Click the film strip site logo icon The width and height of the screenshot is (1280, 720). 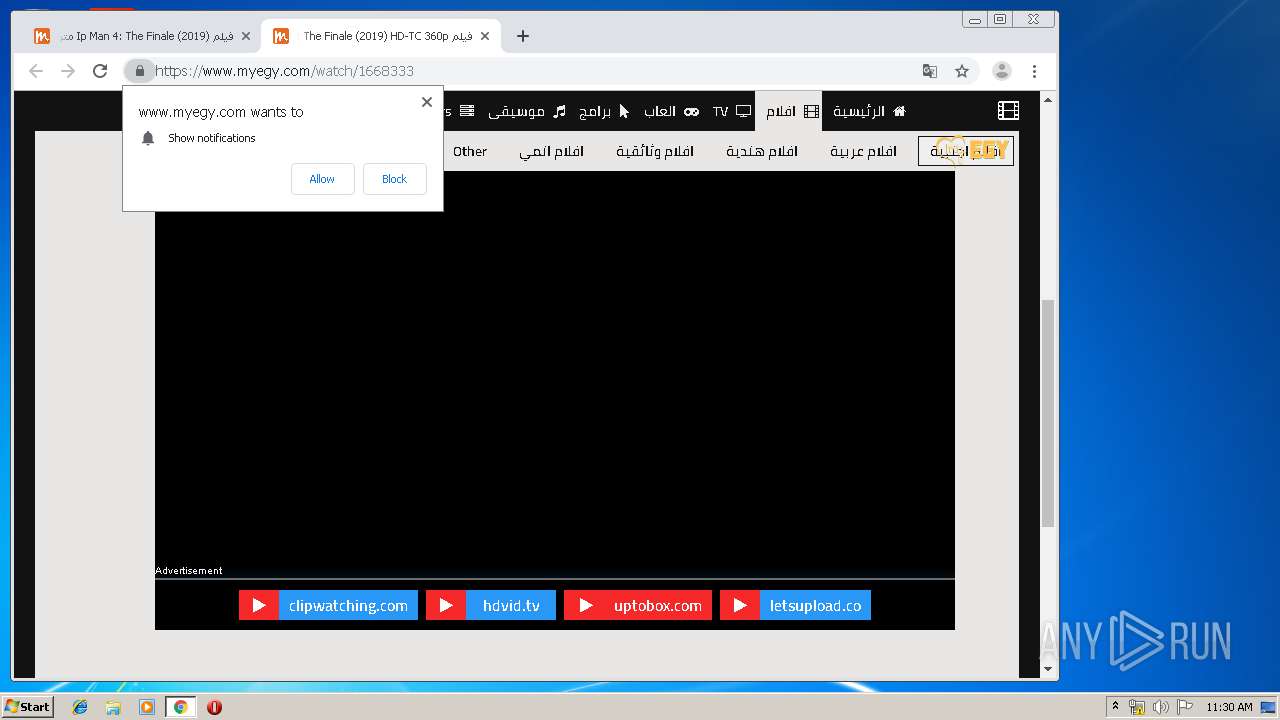click(1008, 111)
